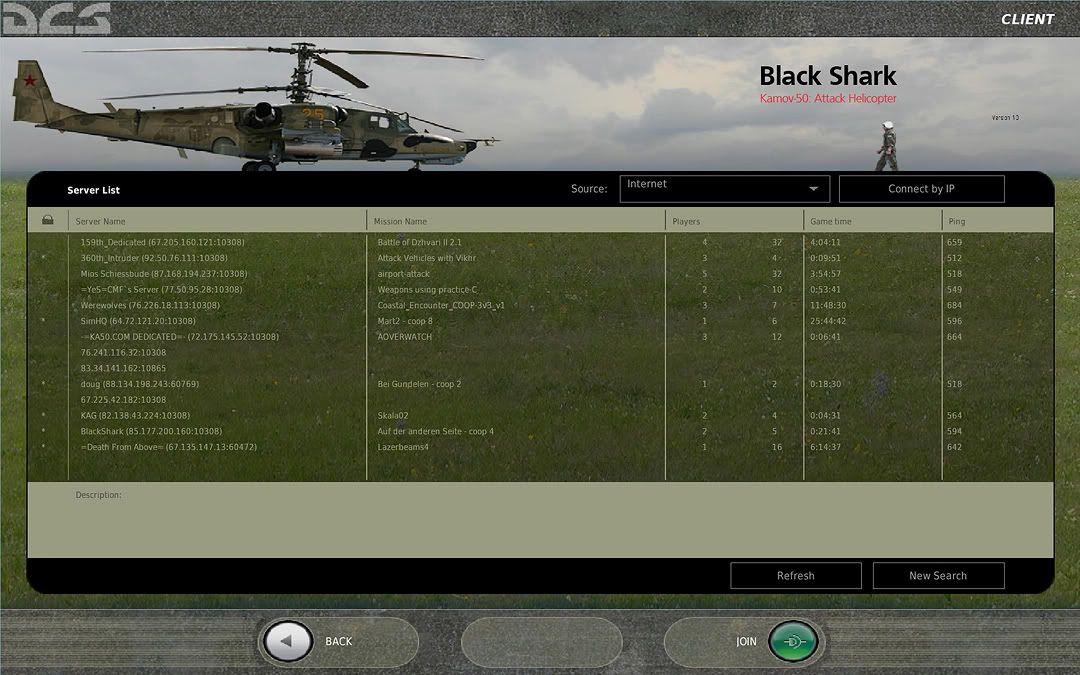Viewport: 1080px width, 675px height.
Task: Sort servers by Players column
Action: click(686, 221)
